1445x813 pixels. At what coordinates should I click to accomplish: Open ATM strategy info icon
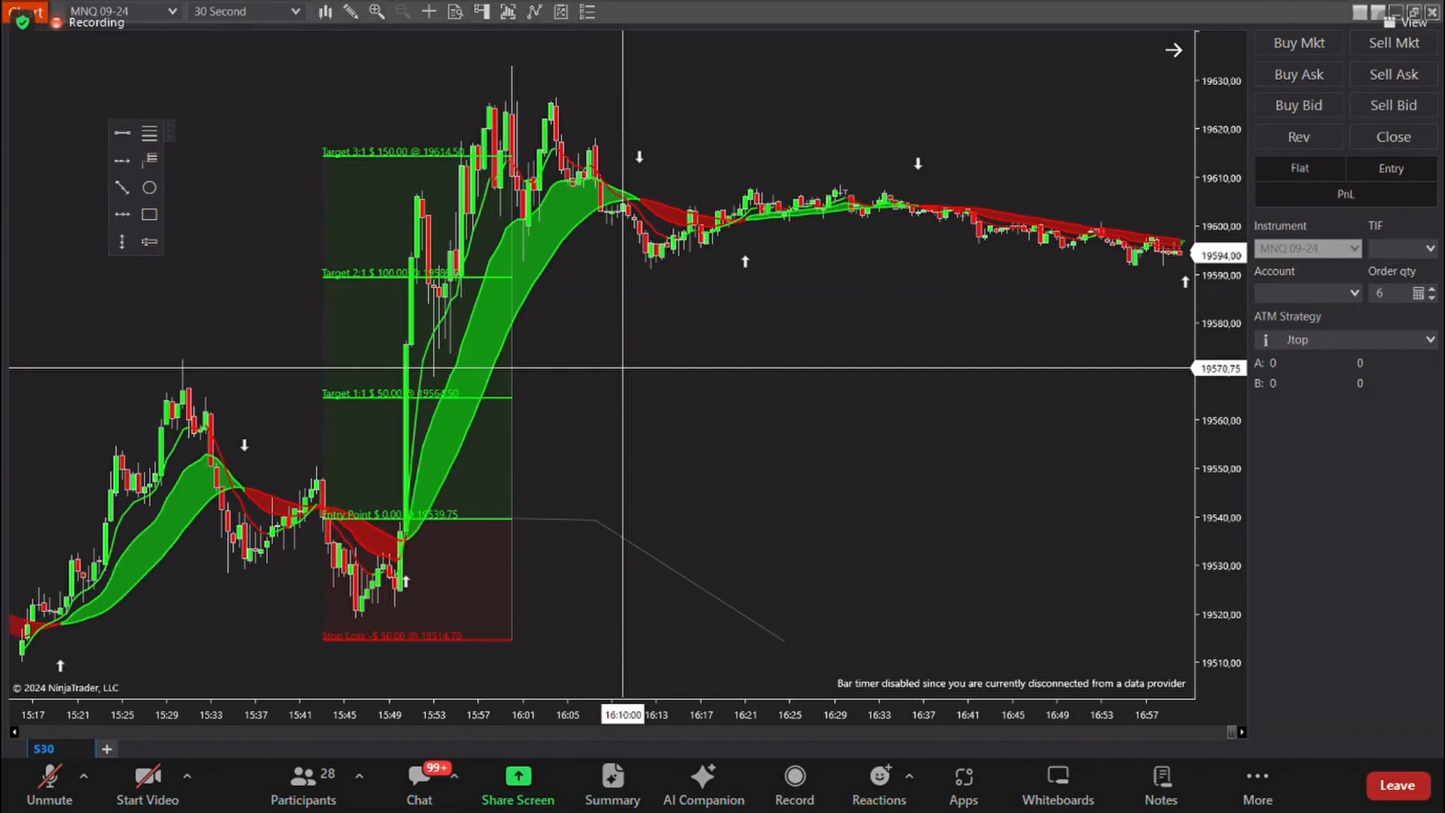click(x=1266, y=340)
